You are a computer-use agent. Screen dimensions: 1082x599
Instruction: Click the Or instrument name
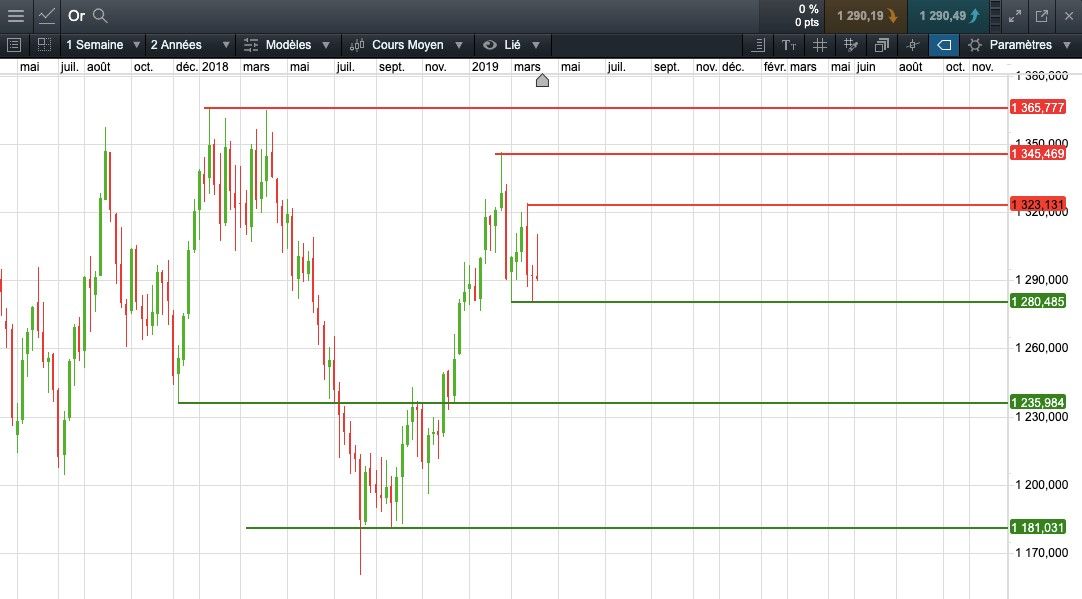77,15
